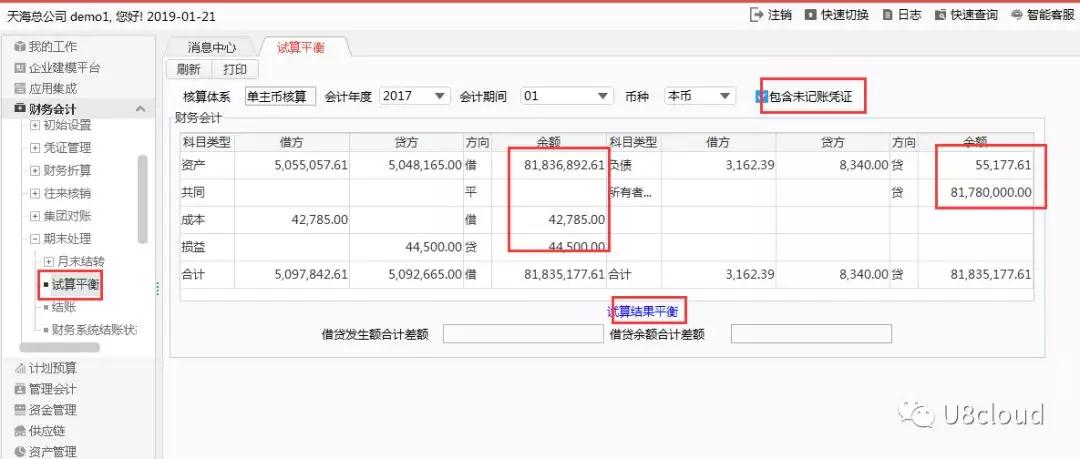The width and height of the screenshot is (1080, 459).
Task: Click the 资金管理 sidebar icon
Action: [x=20, y=410]
